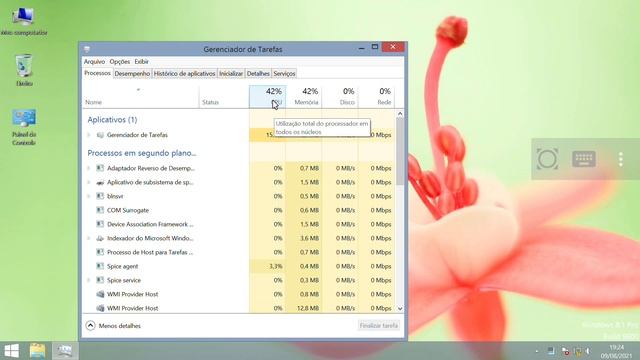Expand the Spice service row
The width and height of the screenshot is (640, 360).
point(89,280)
